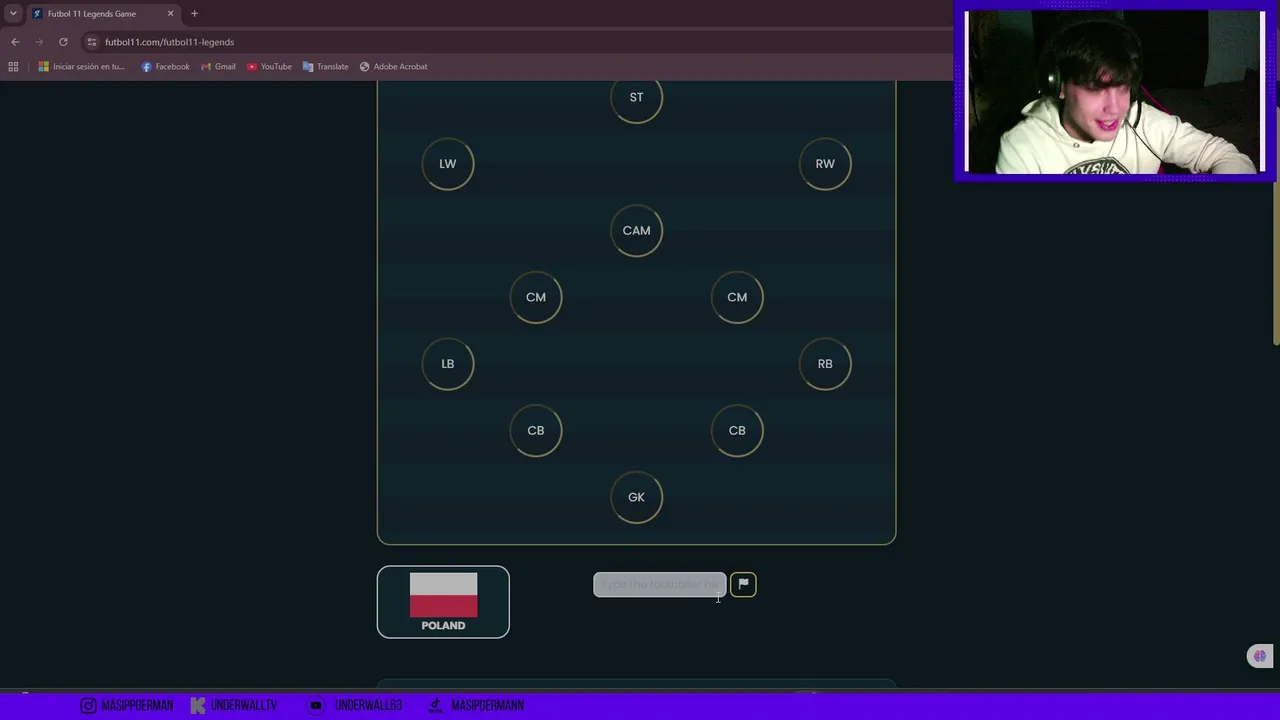This screenshot has height=720, width=1280.
Task: Open the Iniciar sesión bookmark
Action: click(x=82, y=67)
